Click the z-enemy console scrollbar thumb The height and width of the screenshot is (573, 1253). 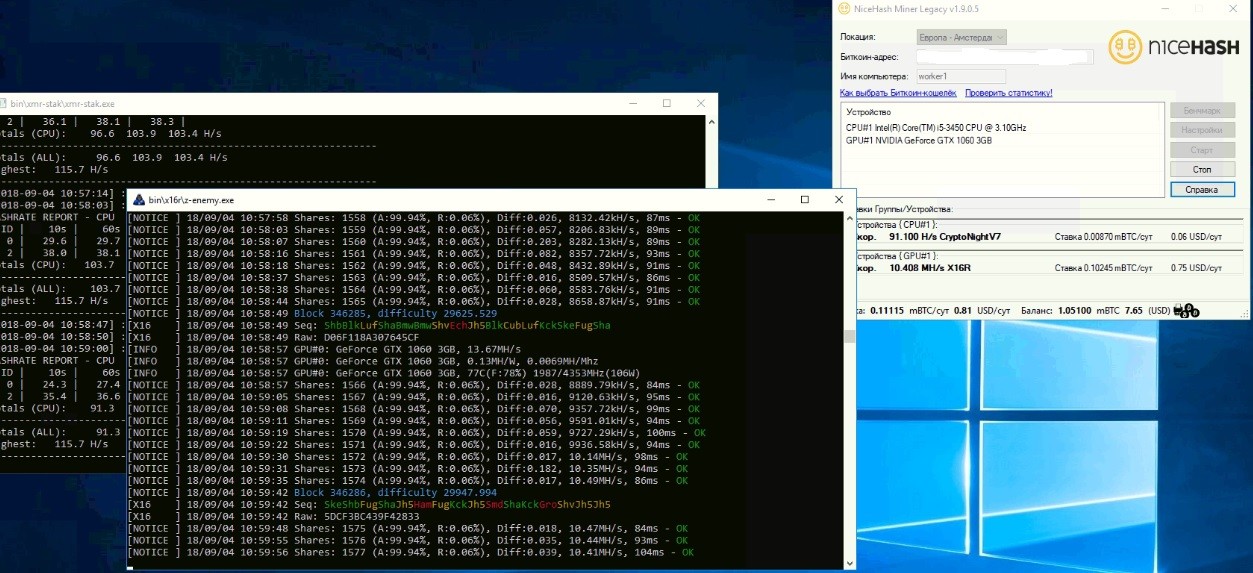pos(850,337)
